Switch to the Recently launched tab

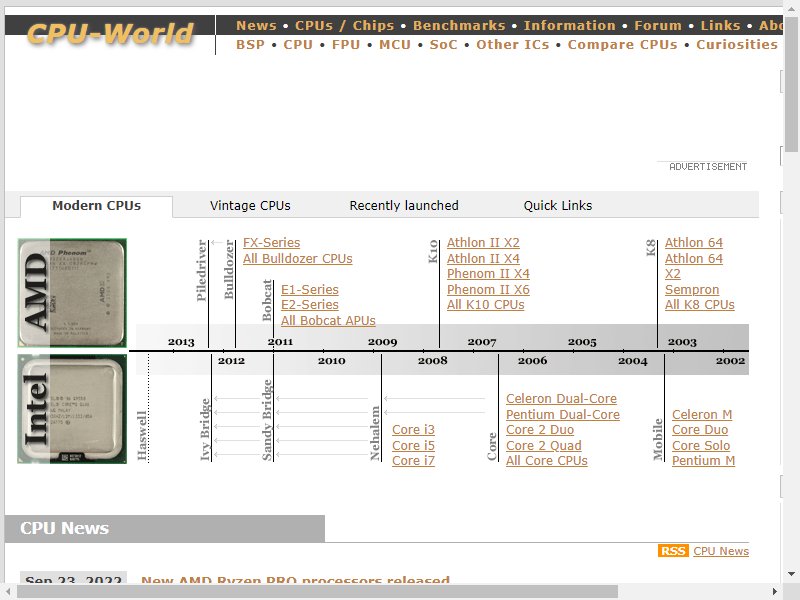tap(404, 206)
